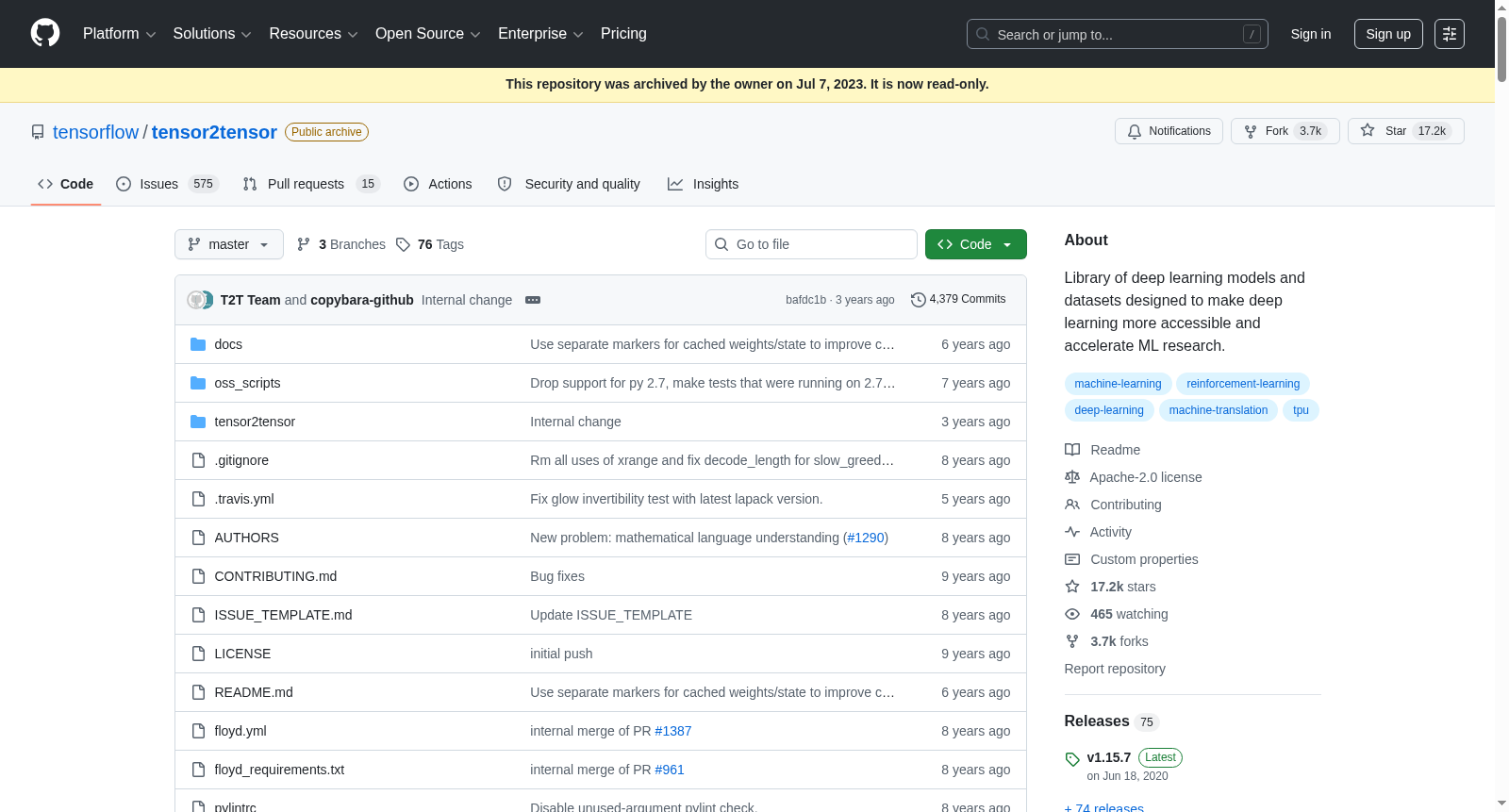Star the tensor2tensor repository
This screenshot has height=812, width=1509.
point(1405,131)
